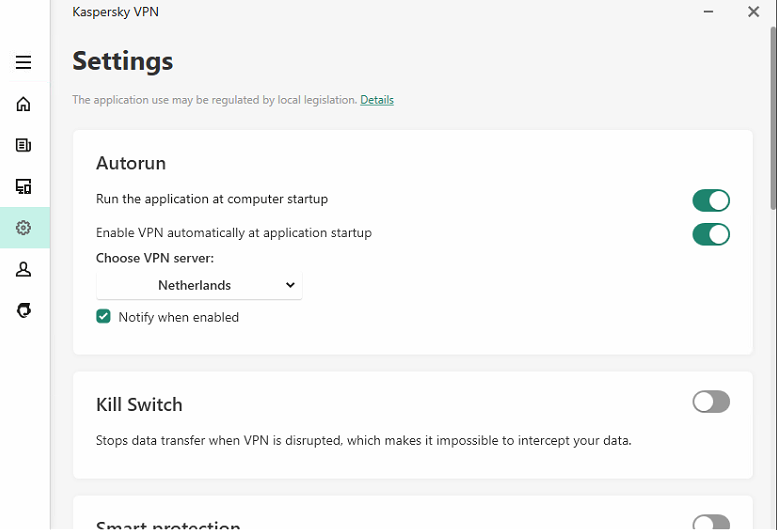Toggle the Smart protection switch
The width and height of the screenshot is (777, 530).
point(711,523)
